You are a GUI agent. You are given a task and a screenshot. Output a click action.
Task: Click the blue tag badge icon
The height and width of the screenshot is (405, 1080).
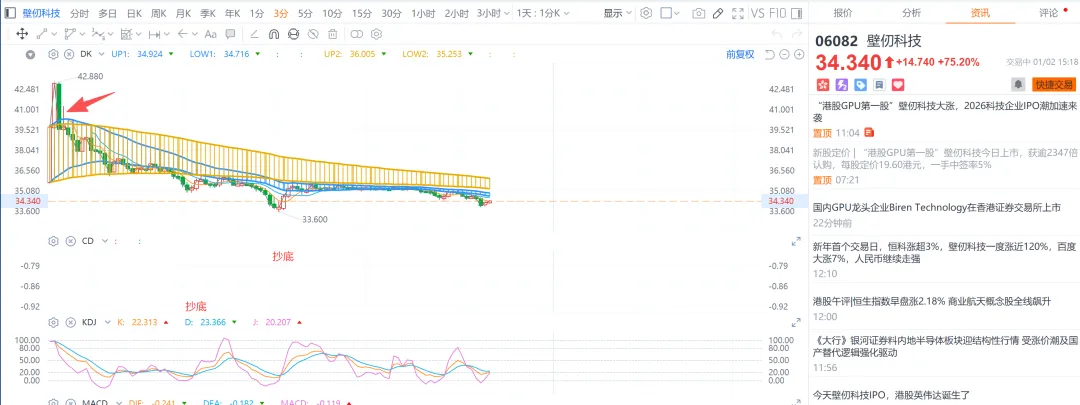coord(860,85)
